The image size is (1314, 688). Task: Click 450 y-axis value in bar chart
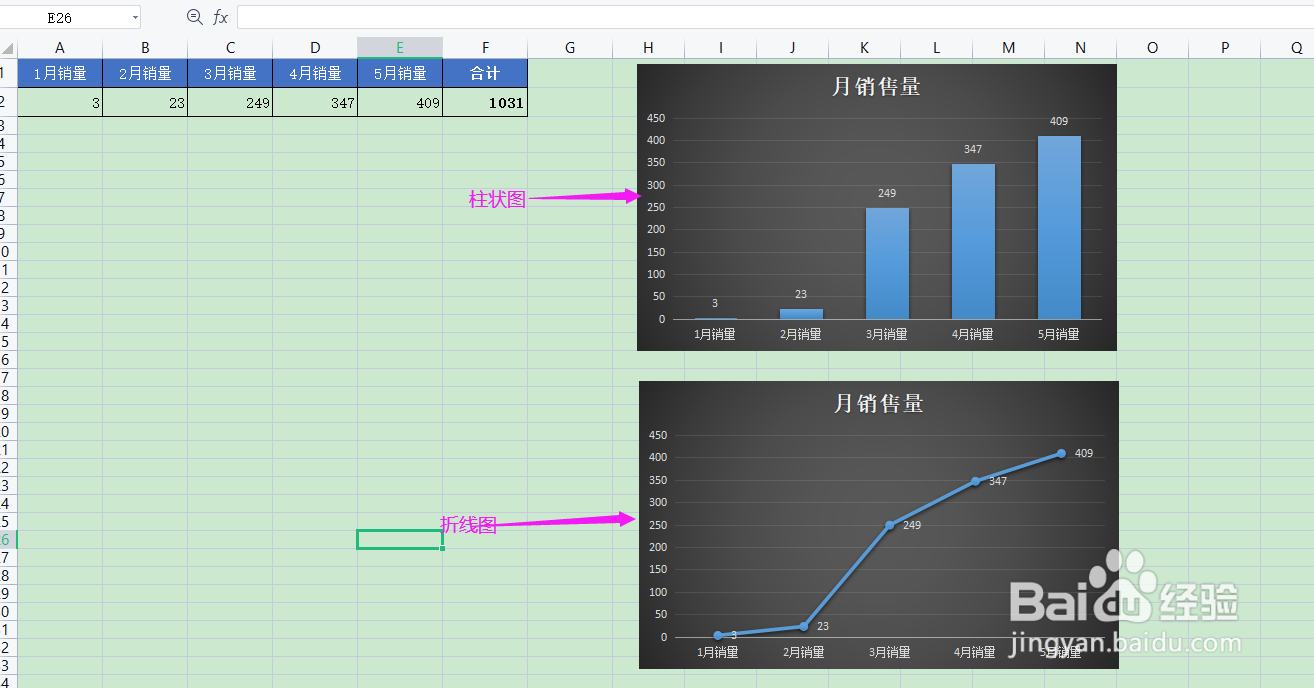point(656,118)
